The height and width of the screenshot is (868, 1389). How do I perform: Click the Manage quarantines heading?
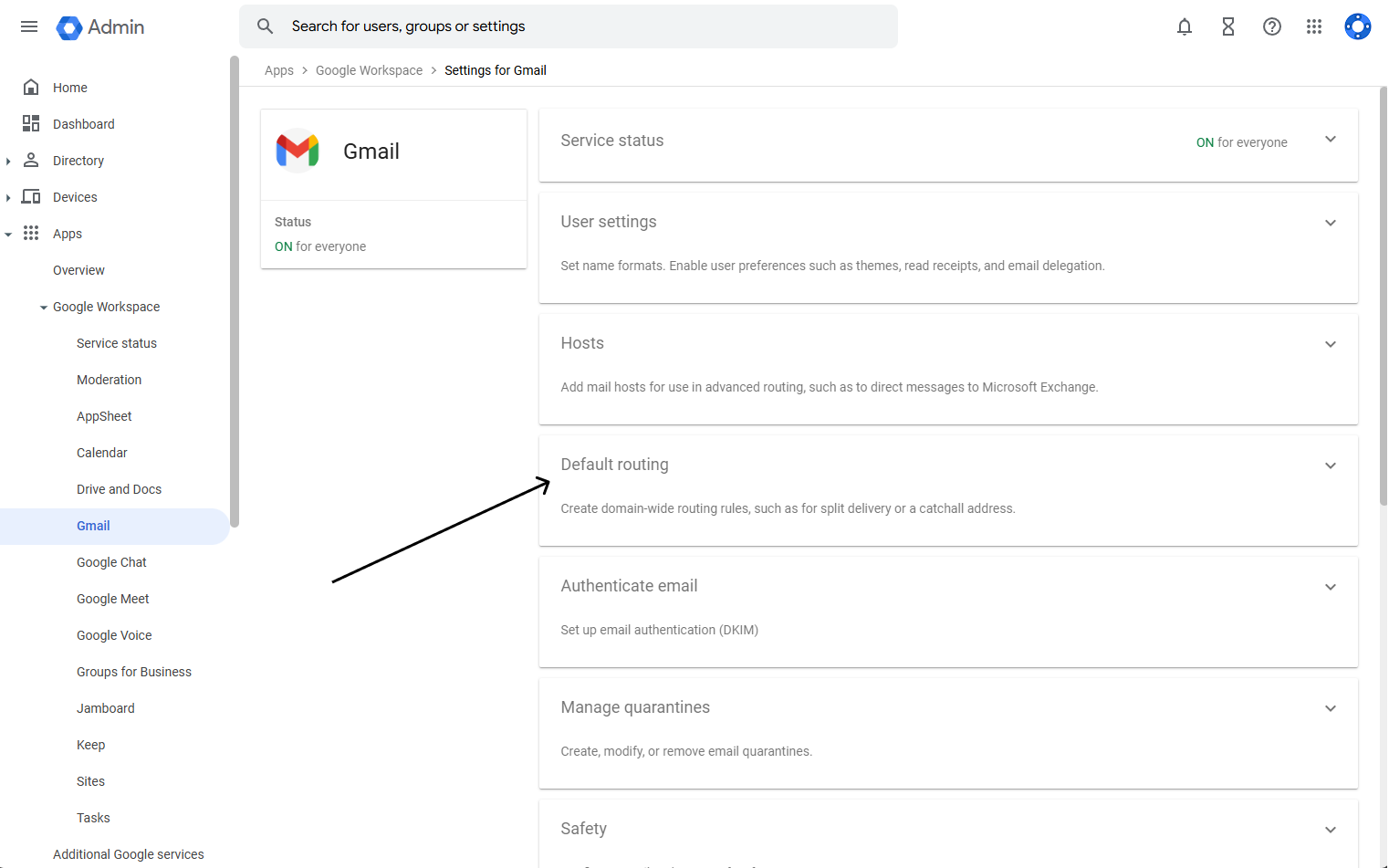coord(635,707)
